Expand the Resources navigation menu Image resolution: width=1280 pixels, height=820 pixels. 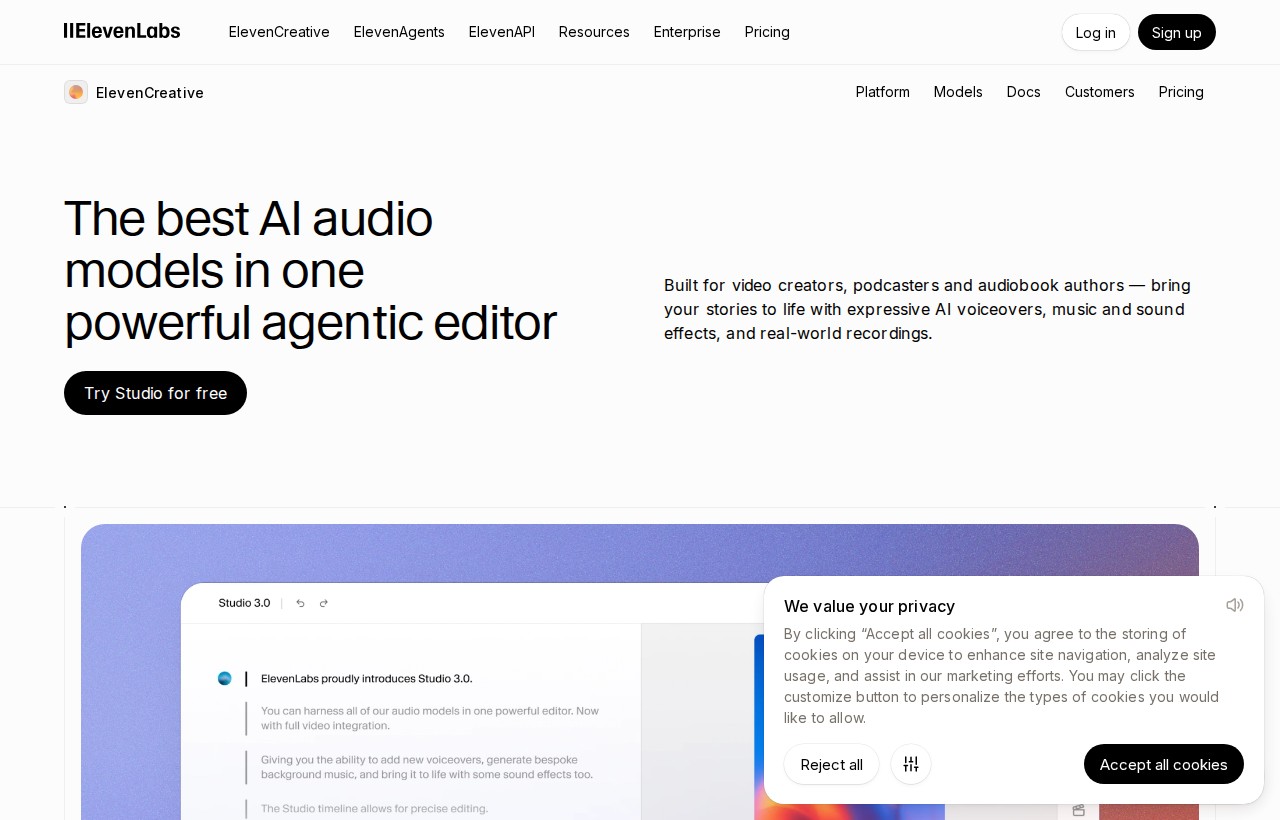pos(594,32)
